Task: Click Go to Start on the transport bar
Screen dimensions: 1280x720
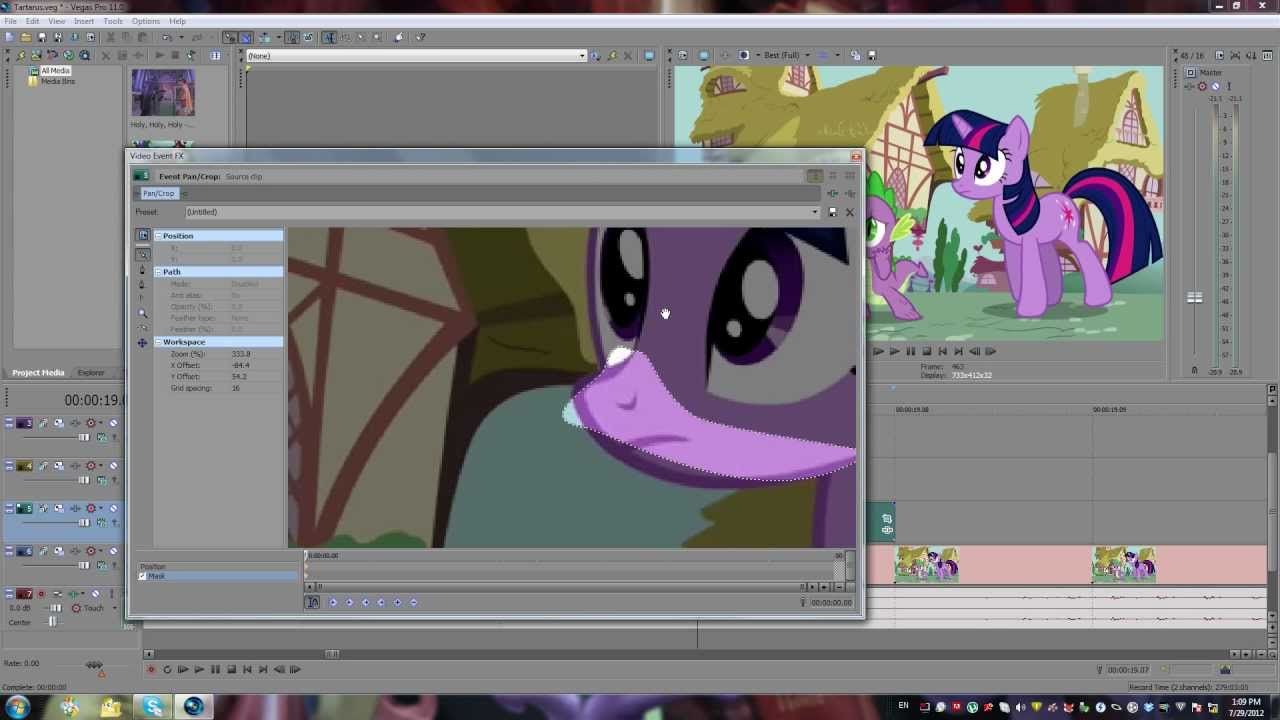Action: coord(247,670)
